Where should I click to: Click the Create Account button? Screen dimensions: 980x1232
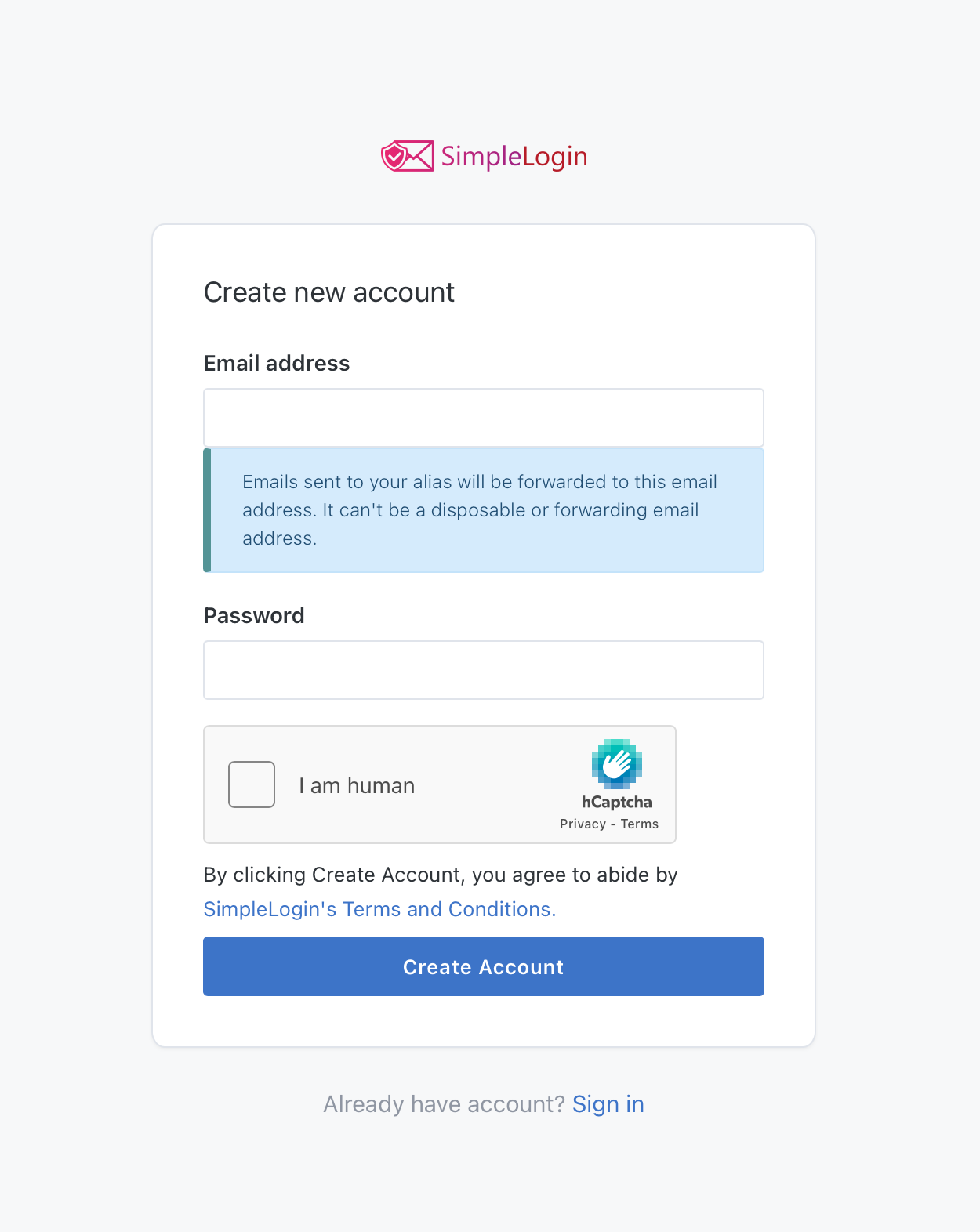pos(484,966)
